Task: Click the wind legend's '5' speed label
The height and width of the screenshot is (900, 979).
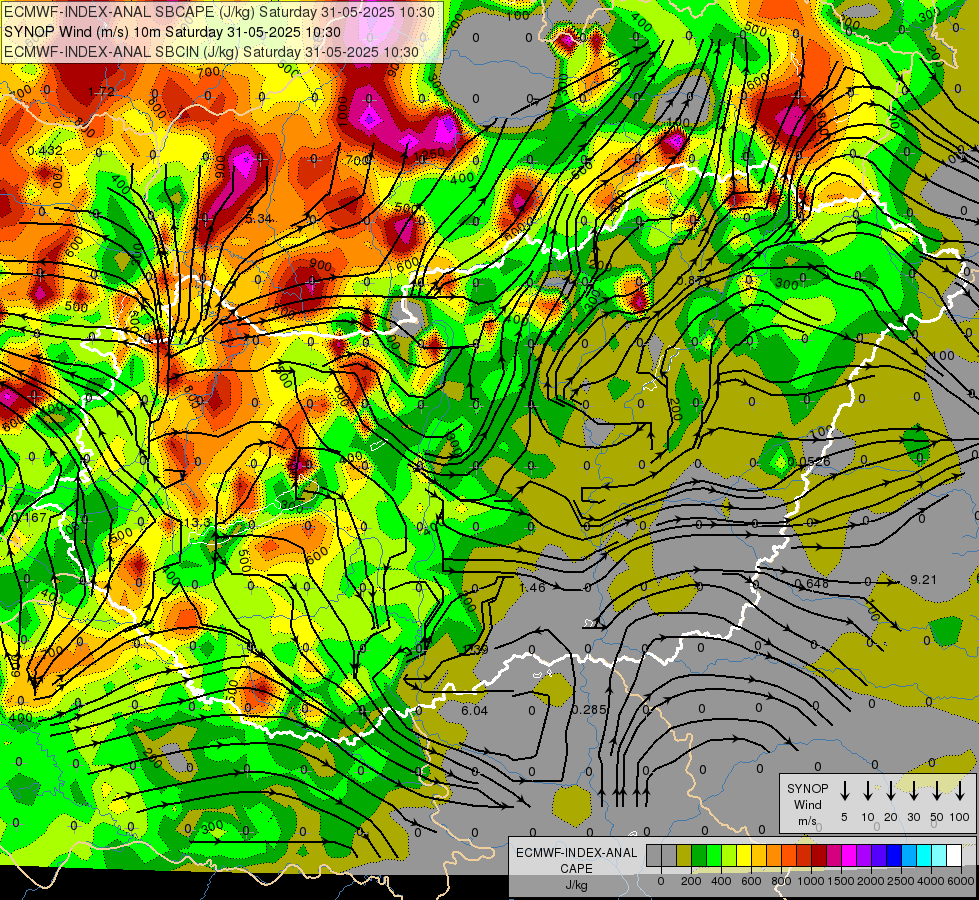Action: click(844, 817)
